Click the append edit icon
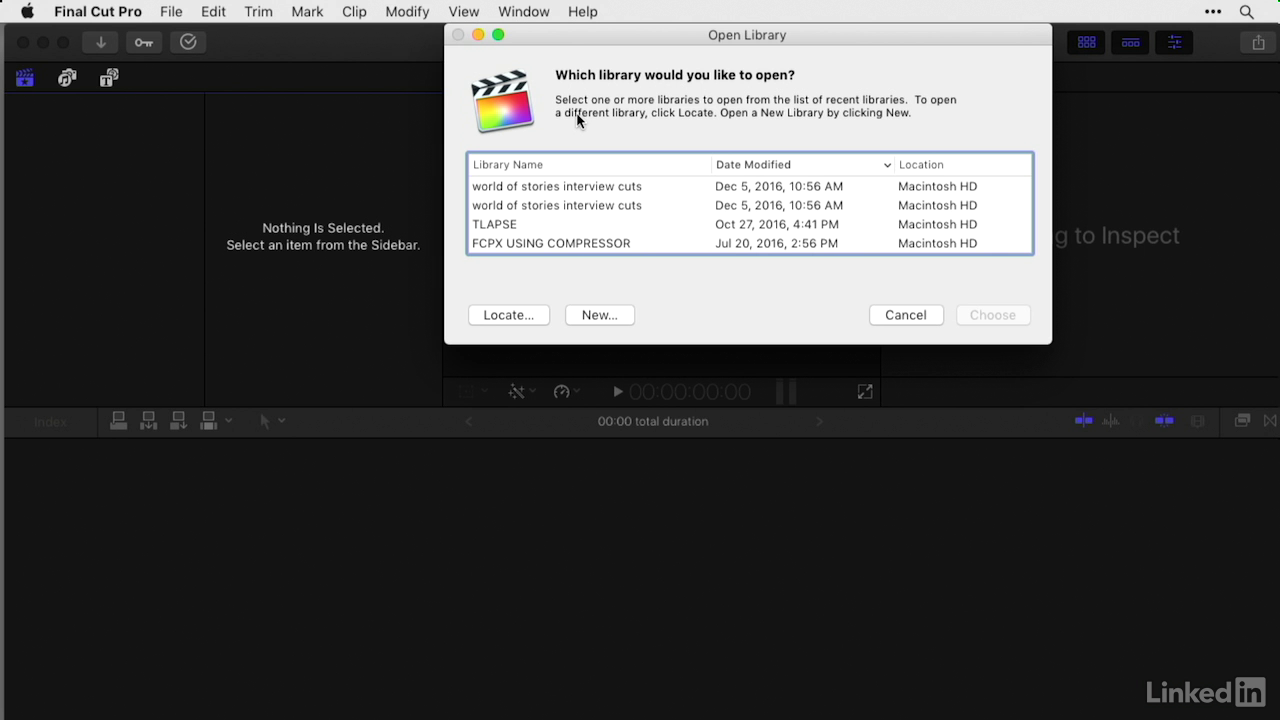The image size is (1280, 720). coord(178,421)
